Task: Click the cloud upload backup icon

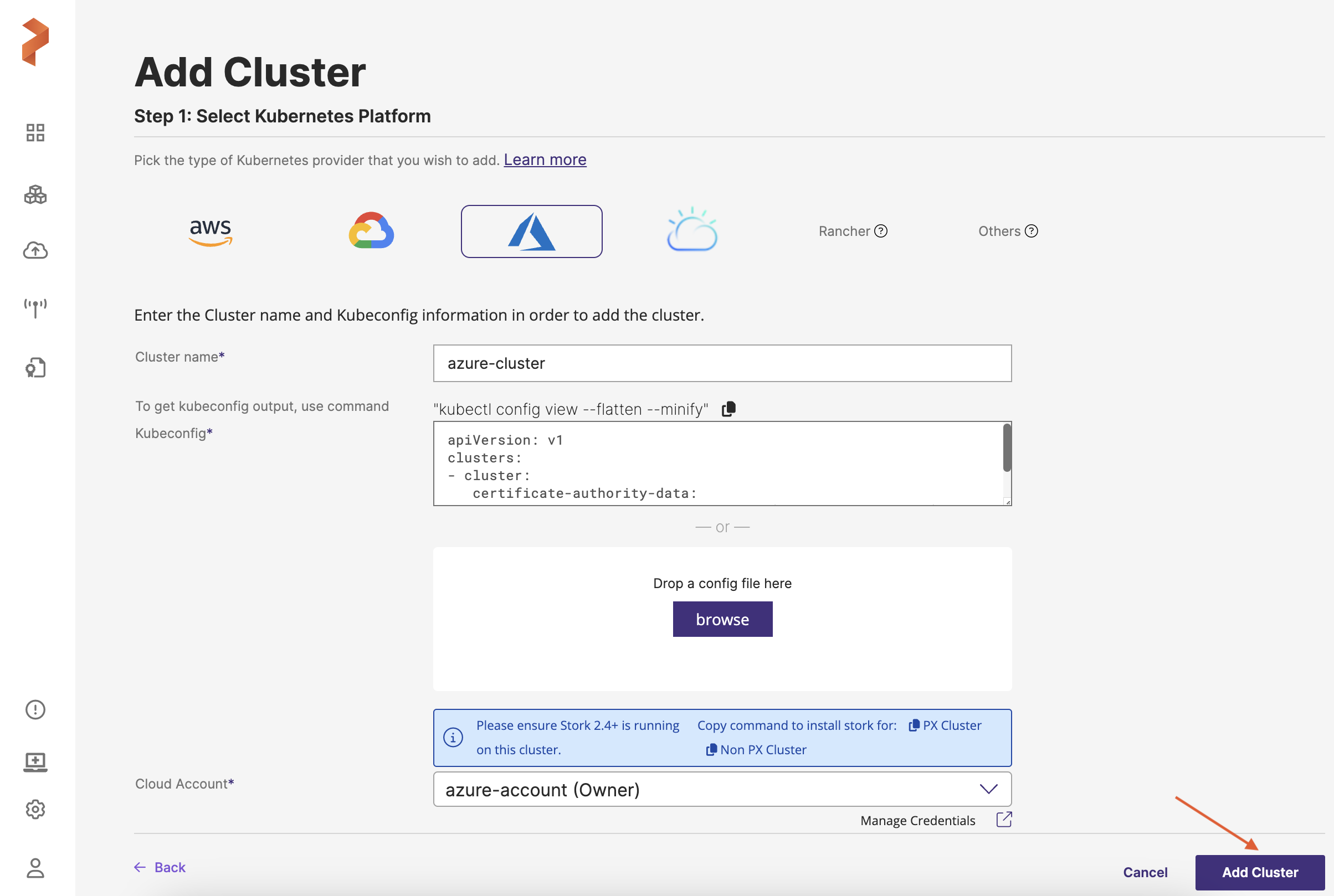Action: pos(35,250)
